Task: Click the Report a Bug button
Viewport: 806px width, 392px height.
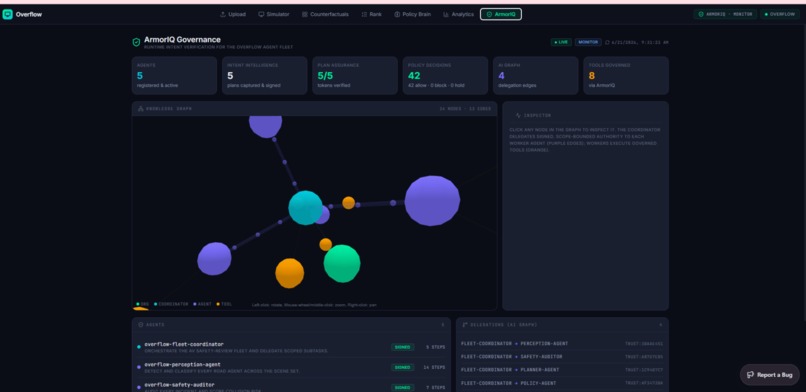Action: (770, 375)
